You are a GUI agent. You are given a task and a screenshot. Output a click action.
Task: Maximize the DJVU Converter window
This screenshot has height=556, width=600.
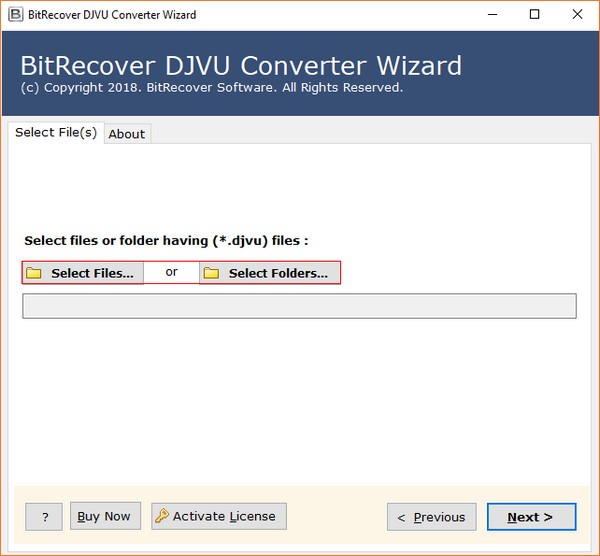tap(535, 15)
